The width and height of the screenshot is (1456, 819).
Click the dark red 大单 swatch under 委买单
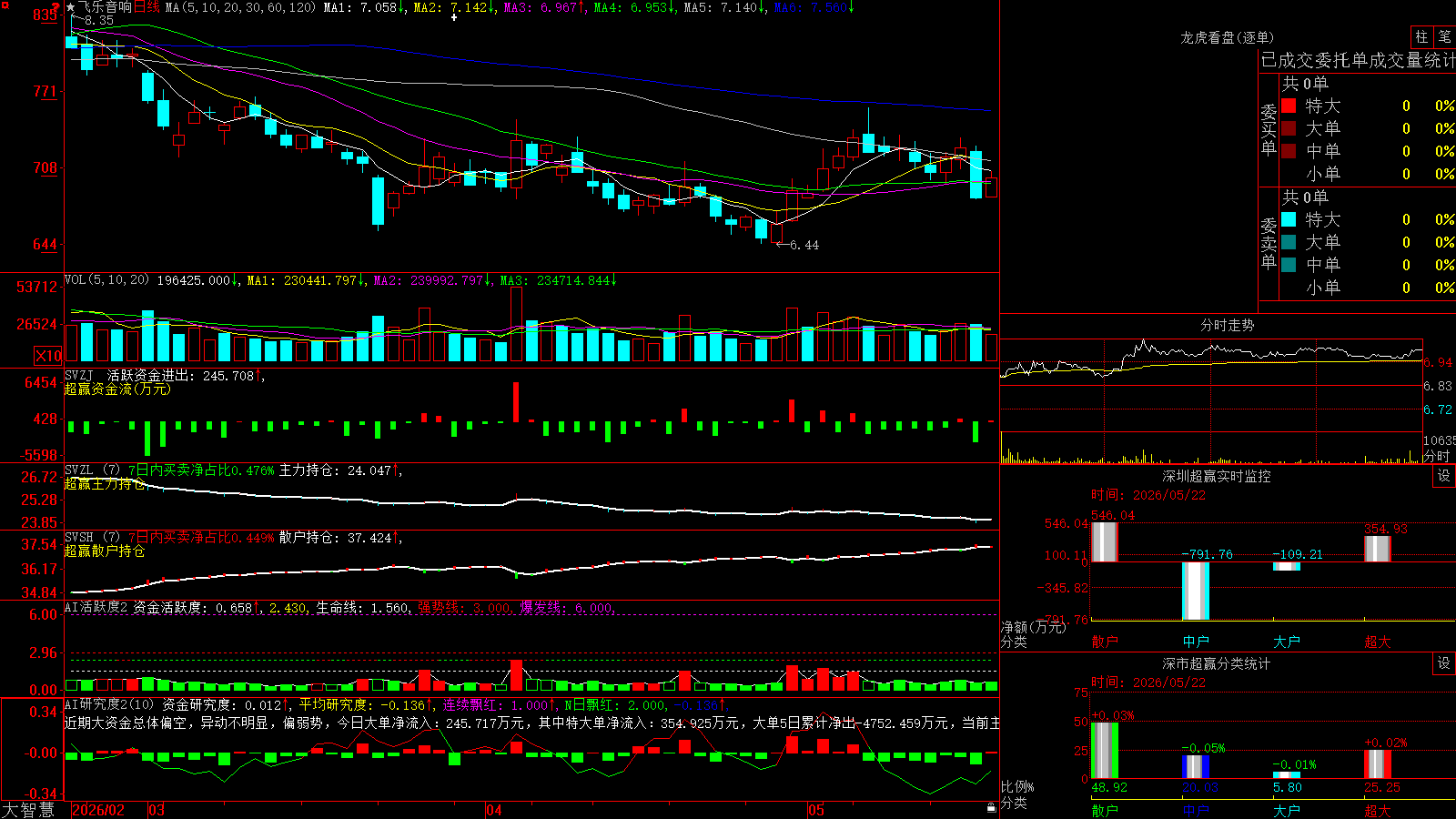[1289, 128]
